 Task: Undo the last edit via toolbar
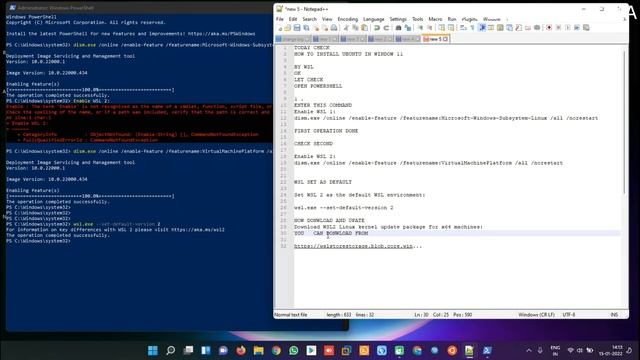coord(377,28)
